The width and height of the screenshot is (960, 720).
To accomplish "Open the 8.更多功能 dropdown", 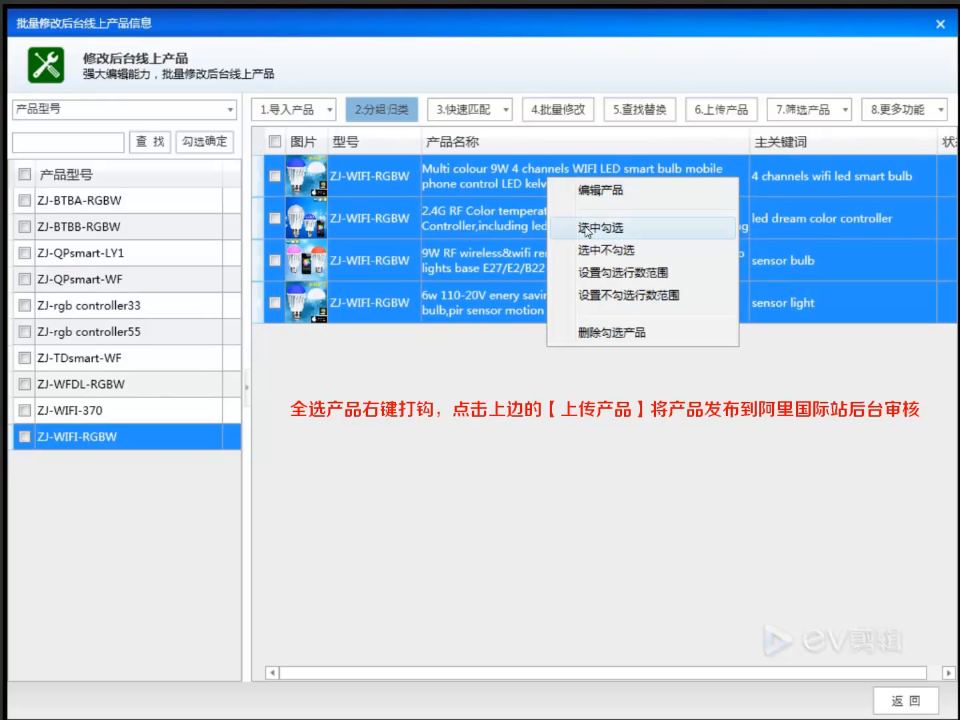I will tap(941, 110).
